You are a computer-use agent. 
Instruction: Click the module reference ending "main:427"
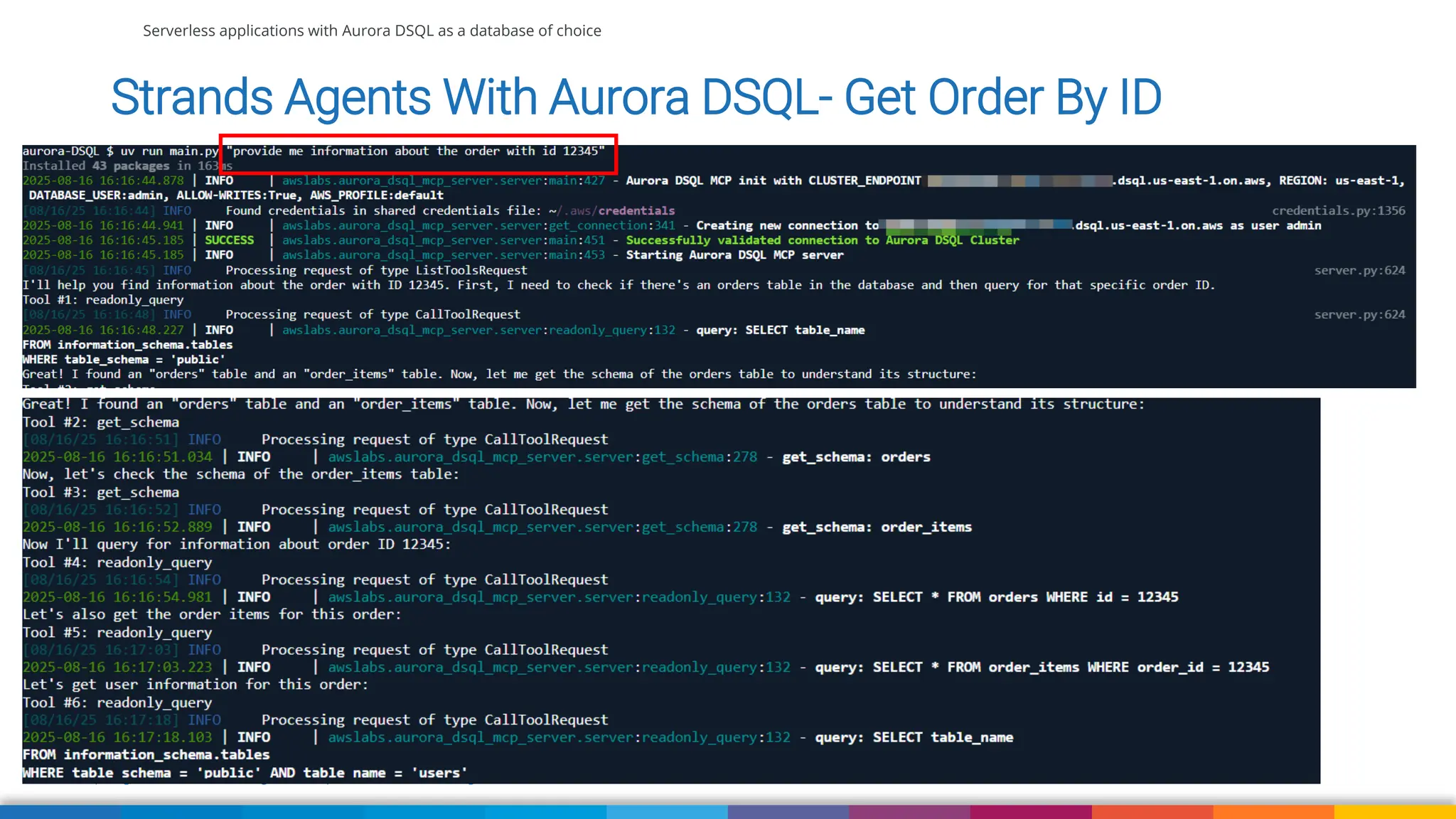click(444, 181)
